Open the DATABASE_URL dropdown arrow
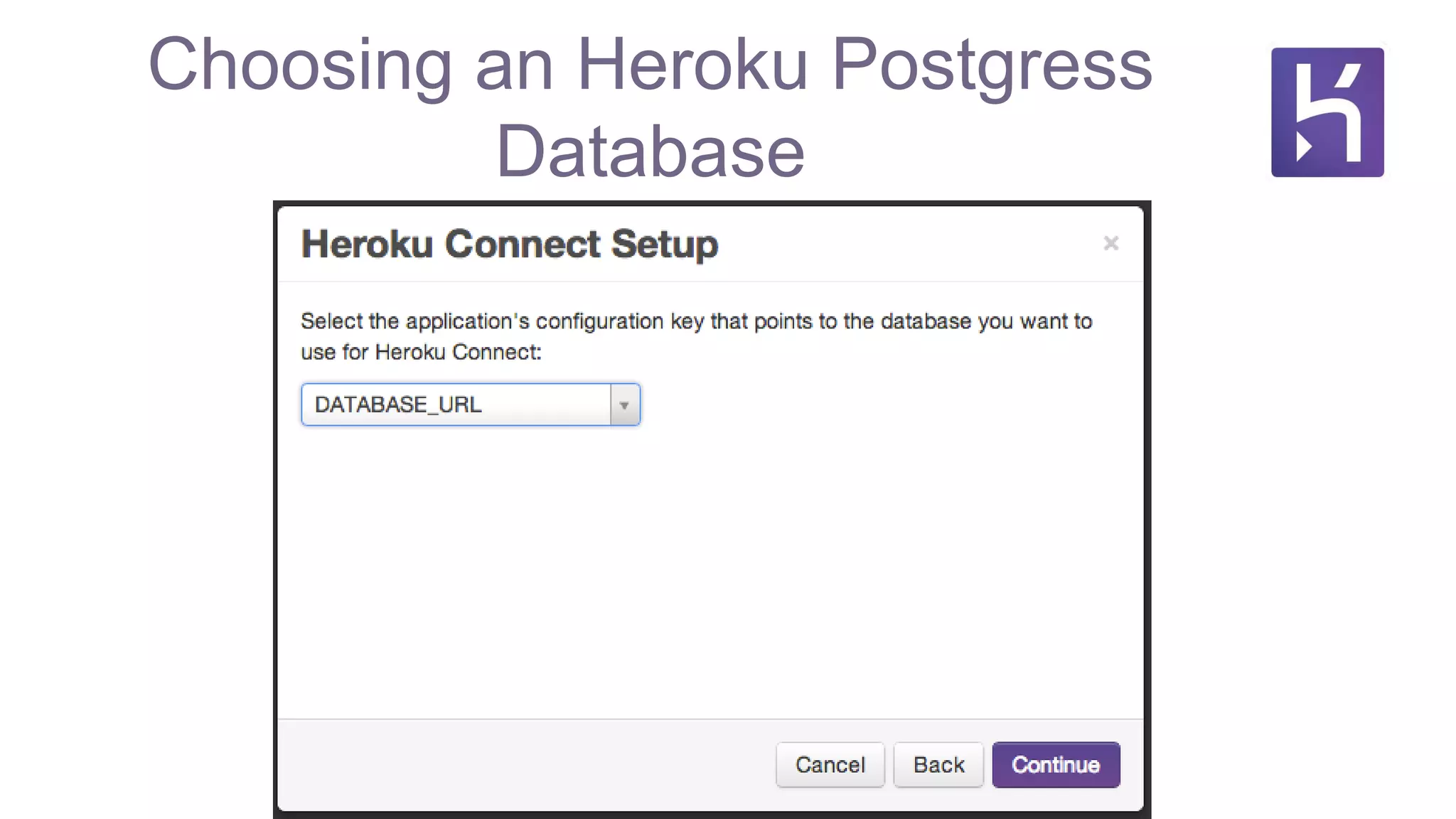 point(625,405)
